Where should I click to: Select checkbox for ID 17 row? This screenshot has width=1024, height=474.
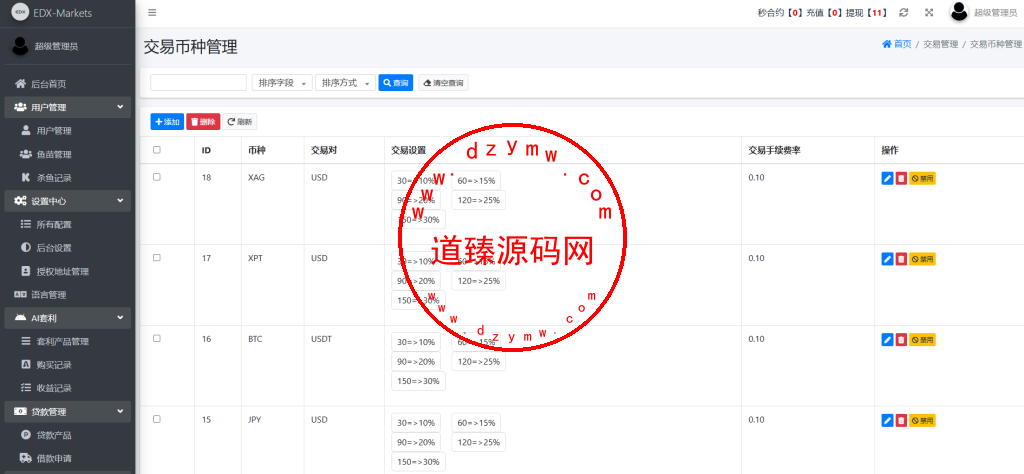click(157, 258)
